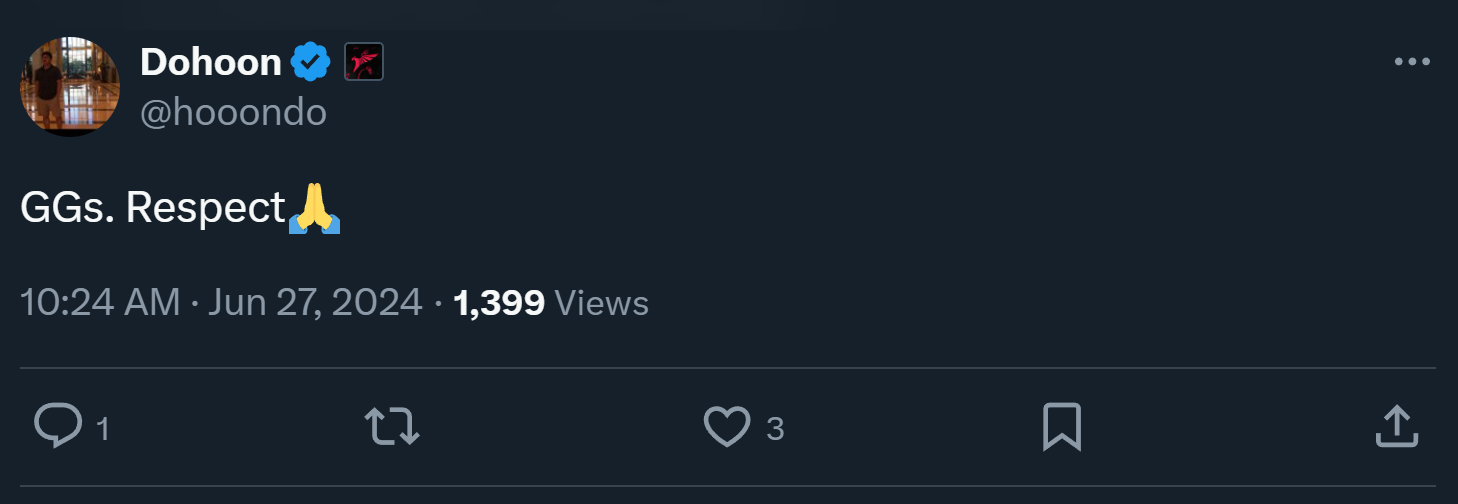Bookmark the GGs. Respect tweet
This screenshot has height=504, width=1458.
[1061, 427]
